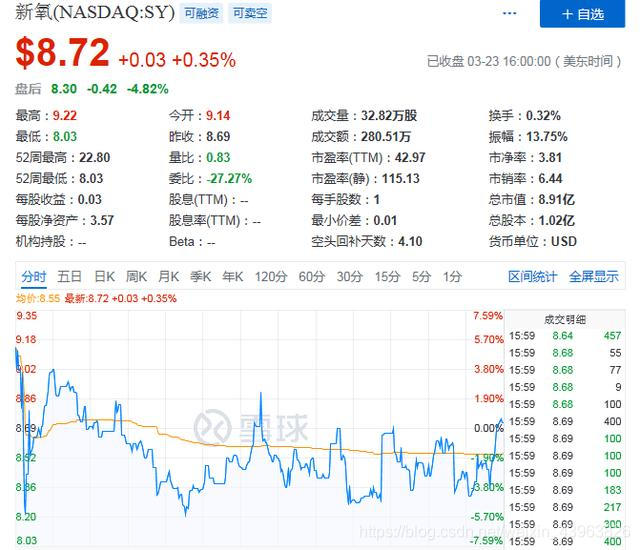
Task: Click the 成交明细 panel header
Action: [565, 319]
